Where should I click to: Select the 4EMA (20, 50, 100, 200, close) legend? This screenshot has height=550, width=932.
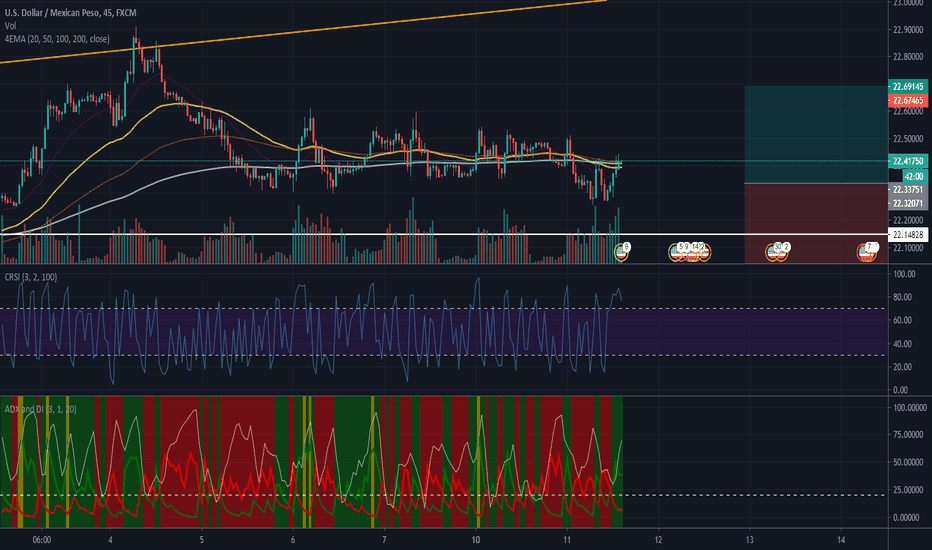(57, 39)
